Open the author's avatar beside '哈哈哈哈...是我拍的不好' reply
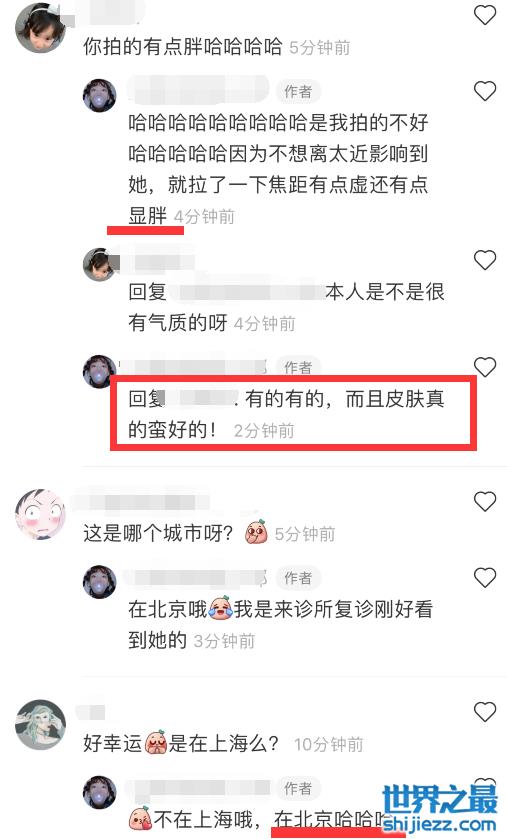Image resolution: width=507 pixels, height=839 pixels. point(99,95)
